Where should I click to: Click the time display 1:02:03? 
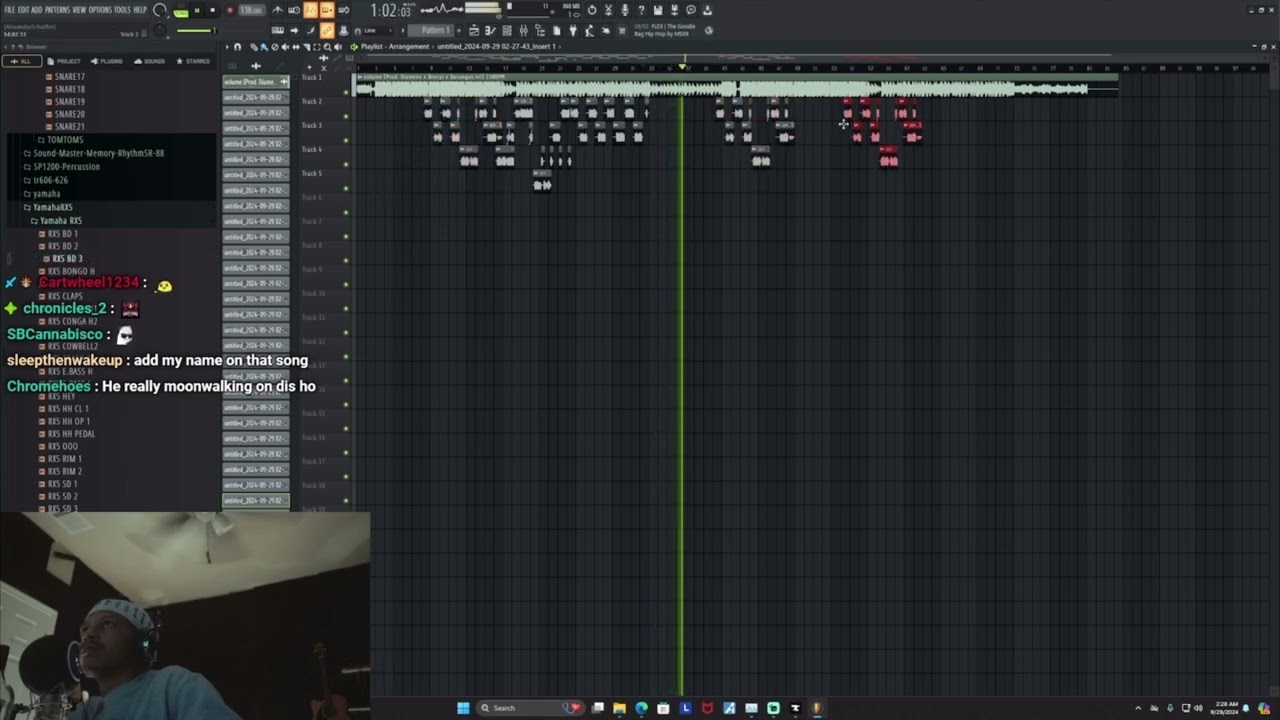[x=391, y=11]
